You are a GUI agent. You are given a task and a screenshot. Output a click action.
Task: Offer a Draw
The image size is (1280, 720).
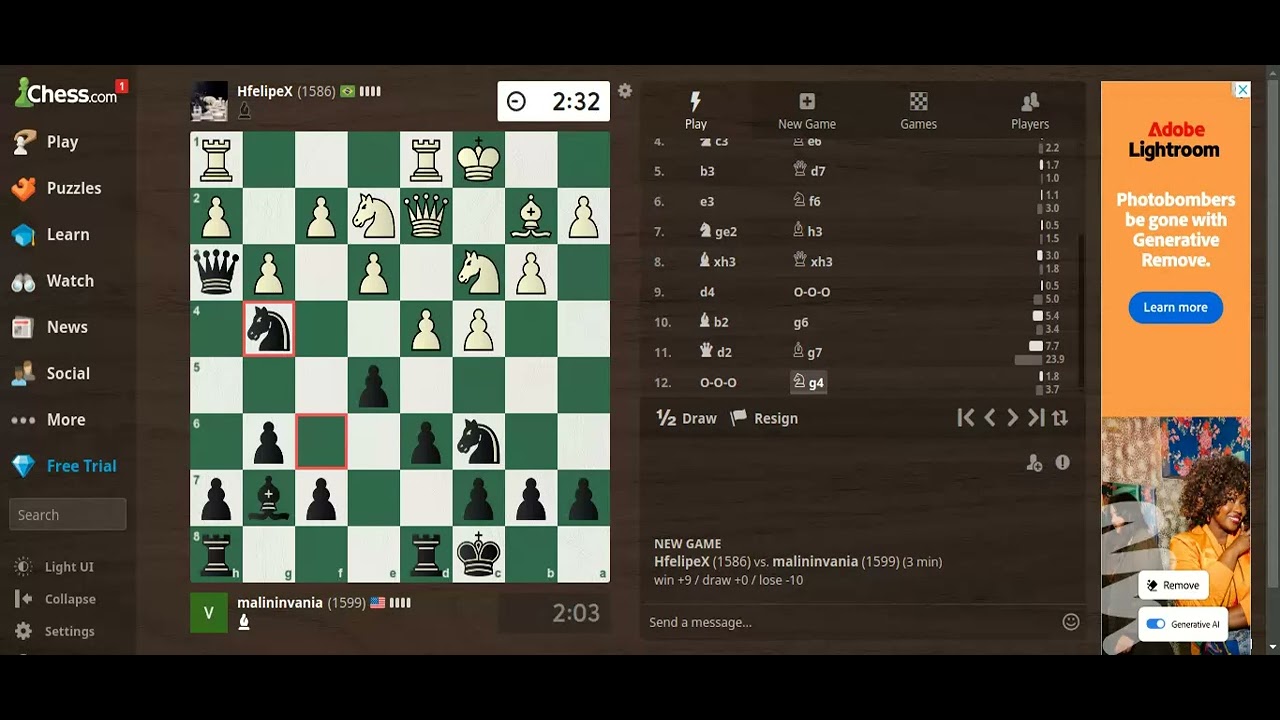click(x=687, y=418)
